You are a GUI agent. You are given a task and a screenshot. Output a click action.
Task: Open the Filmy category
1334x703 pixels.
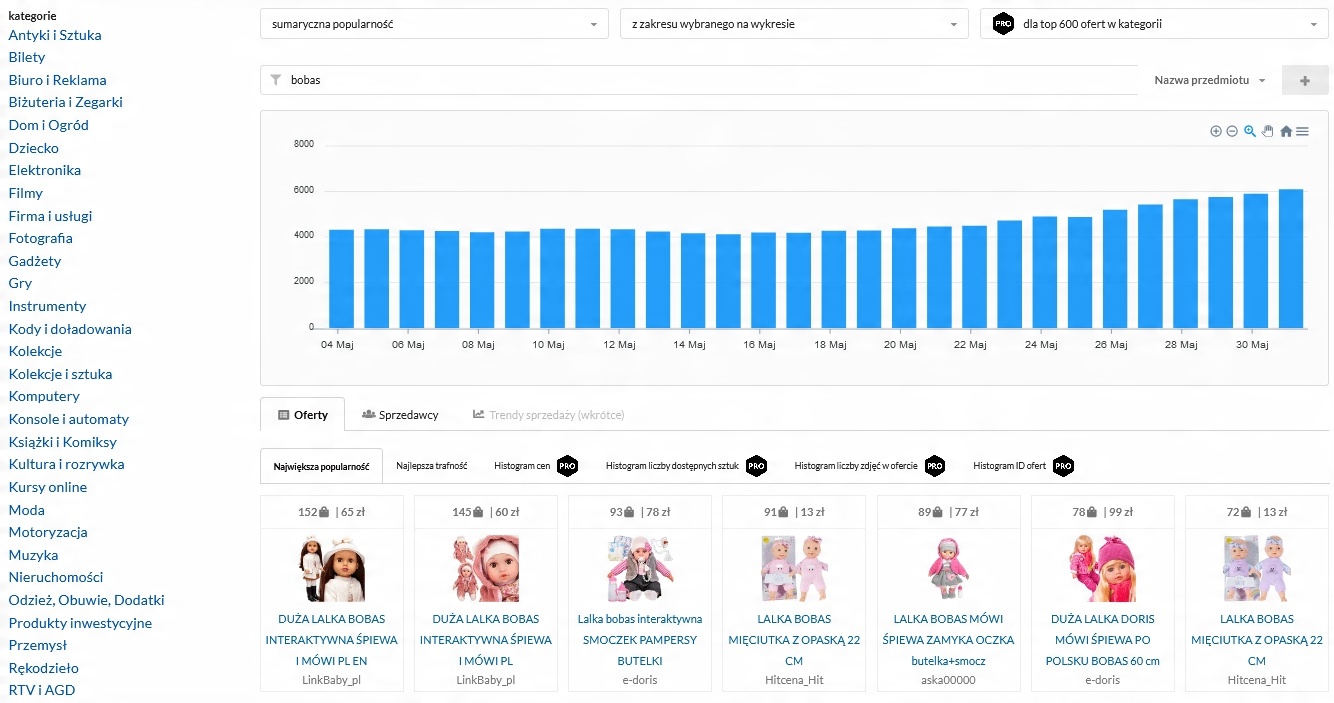26,193
